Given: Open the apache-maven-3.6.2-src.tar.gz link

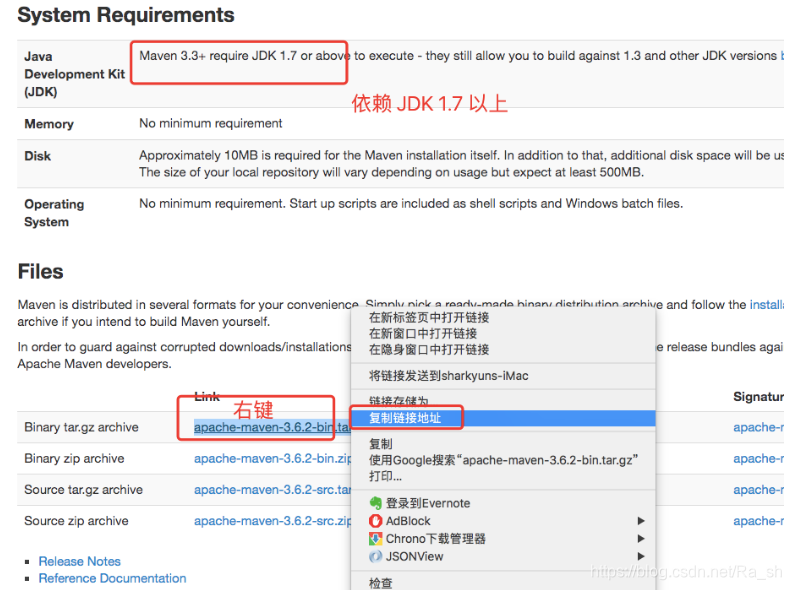Looking at the screenshot, I should [273, 490].
